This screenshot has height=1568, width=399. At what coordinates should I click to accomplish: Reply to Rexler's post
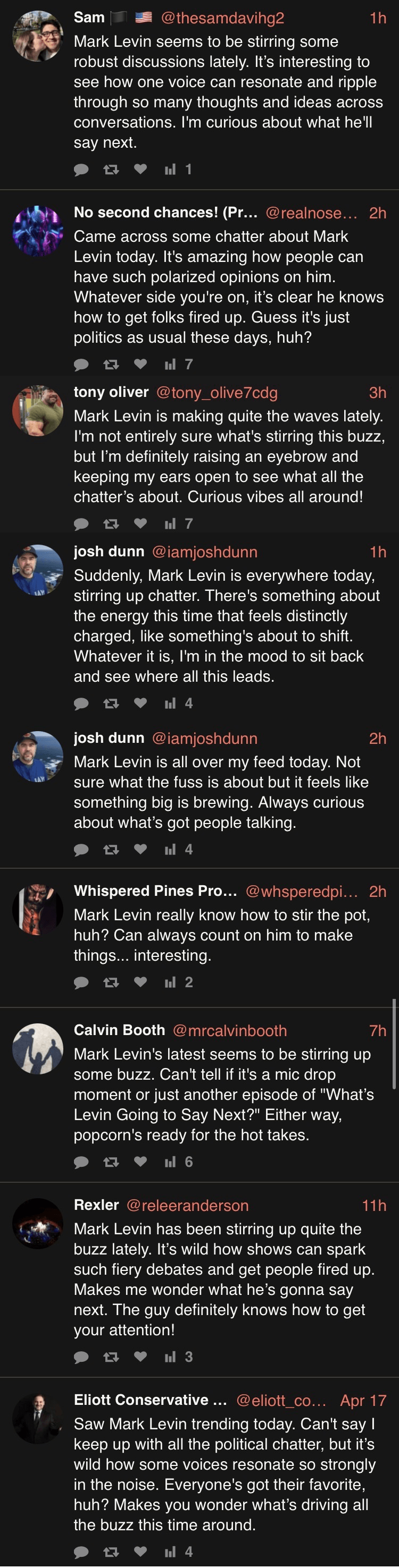click(81, 1357)
